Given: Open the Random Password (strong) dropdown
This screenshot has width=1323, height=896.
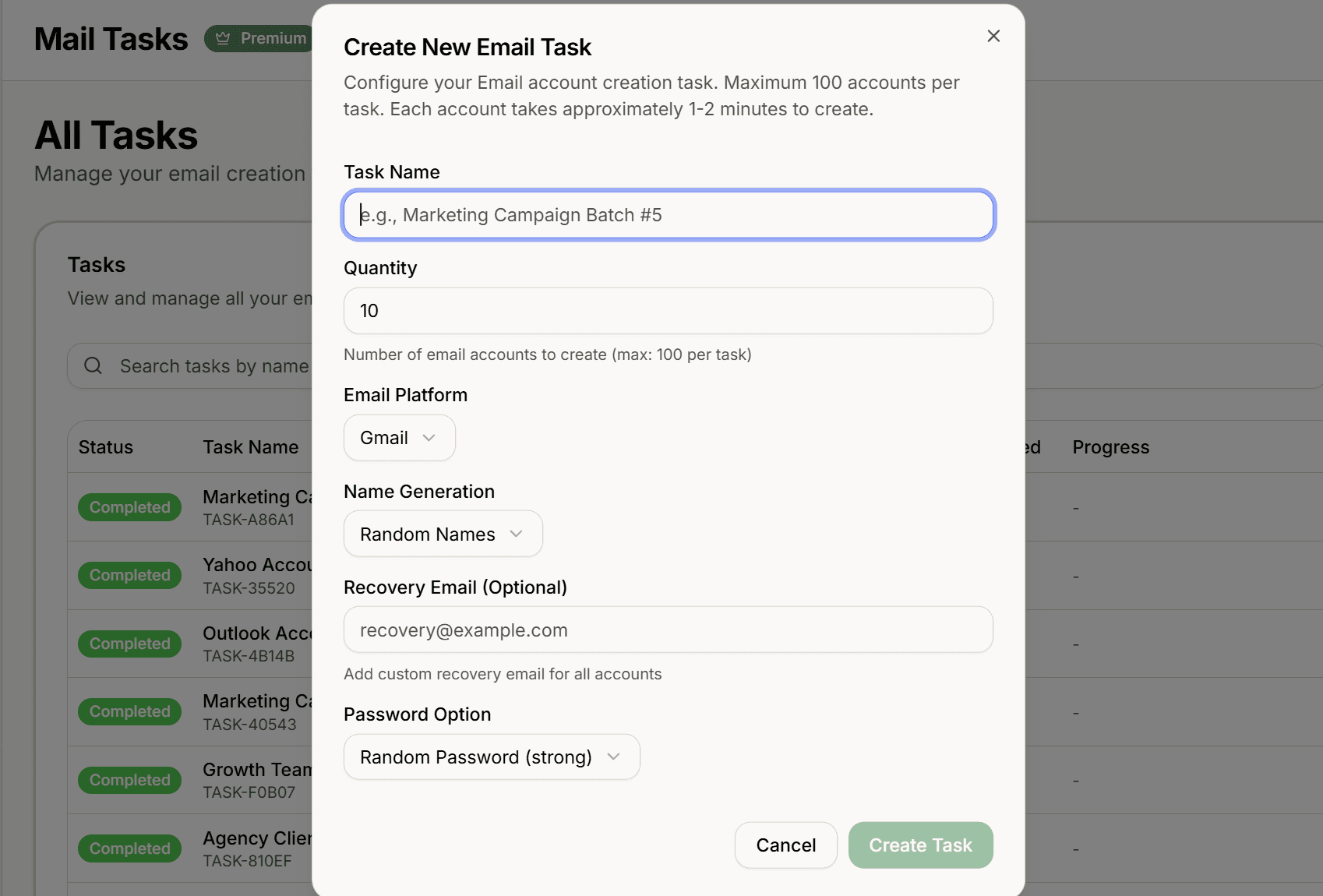Looking at the screenshot, I should pyautogui.click(x=492, y=757).
